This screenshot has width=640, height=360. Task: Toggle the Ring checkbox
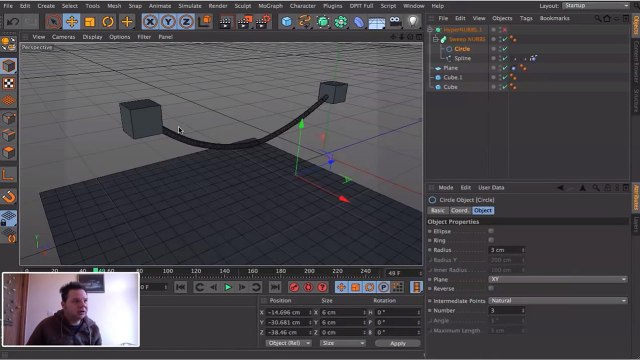pos(491,240)
